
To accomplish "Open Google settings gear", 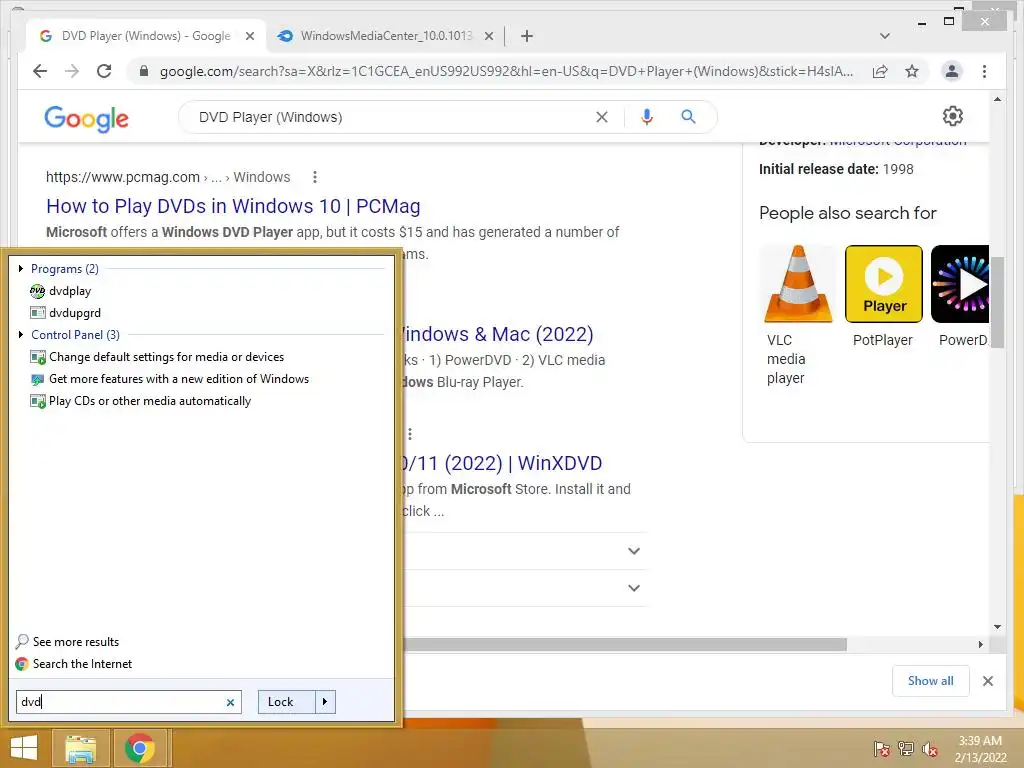I will coord(953,116).
